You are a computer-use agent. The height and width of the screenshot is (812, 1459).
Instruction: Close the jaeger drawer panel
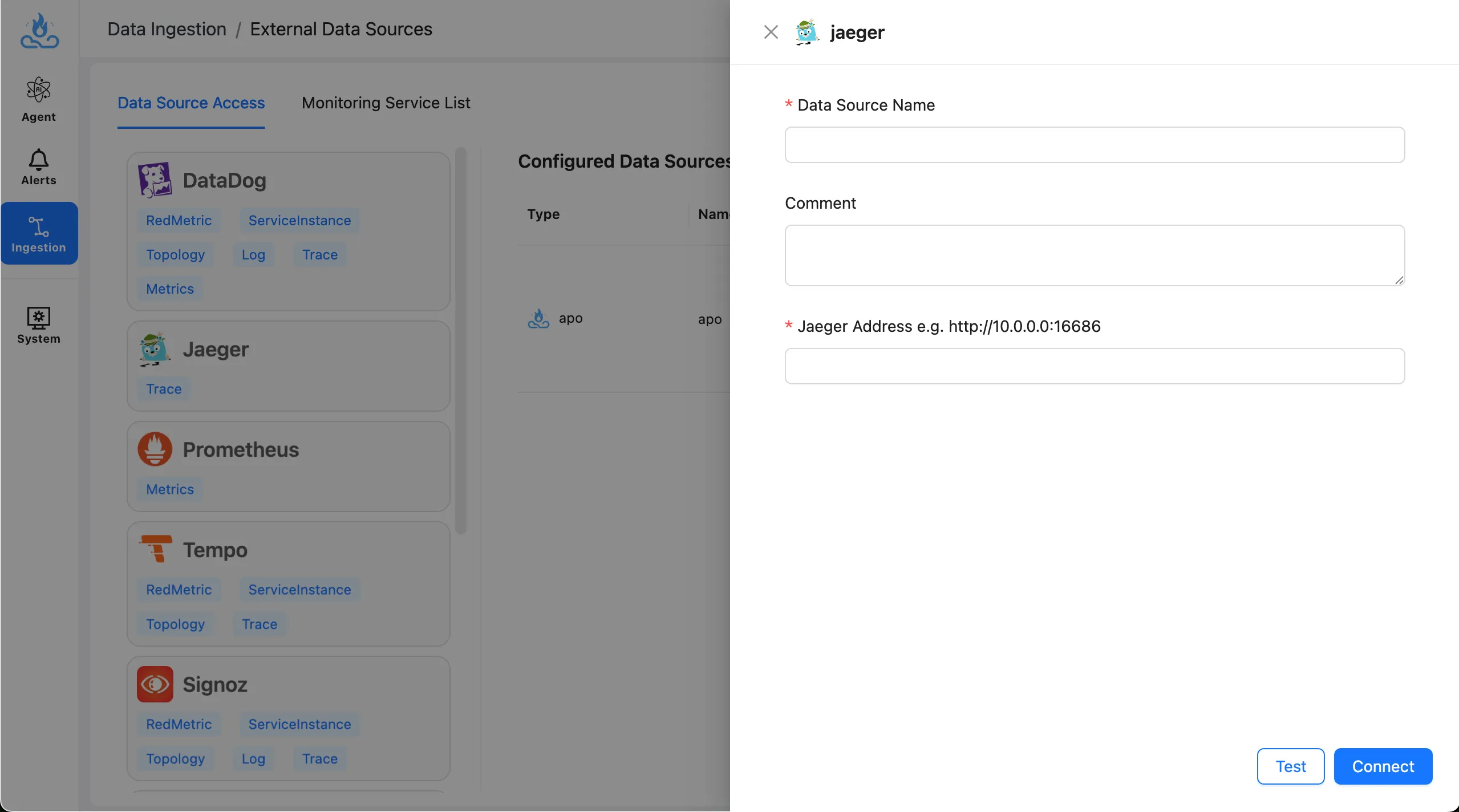tap(771, 32)
